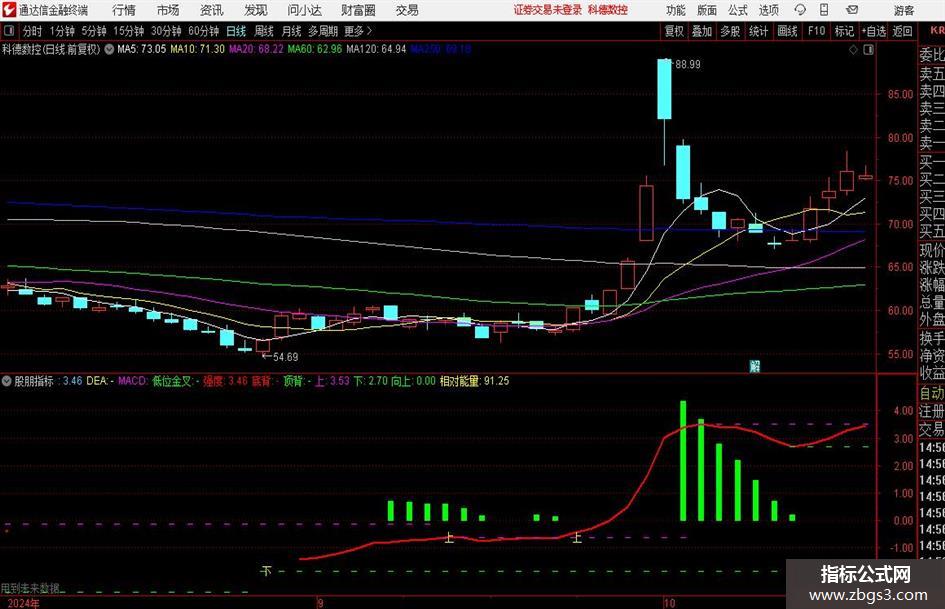945x609 pixels.
Task: Select the 15分钟 period
Action: pos(128,31)
